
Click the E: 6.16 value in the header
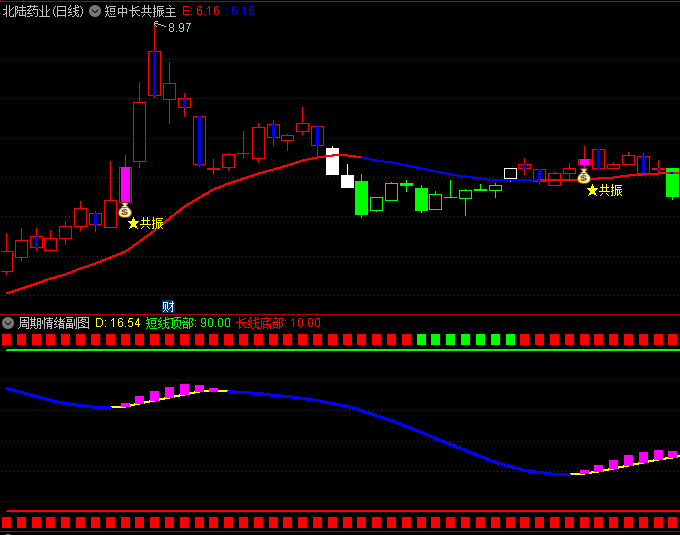(201, 11)
